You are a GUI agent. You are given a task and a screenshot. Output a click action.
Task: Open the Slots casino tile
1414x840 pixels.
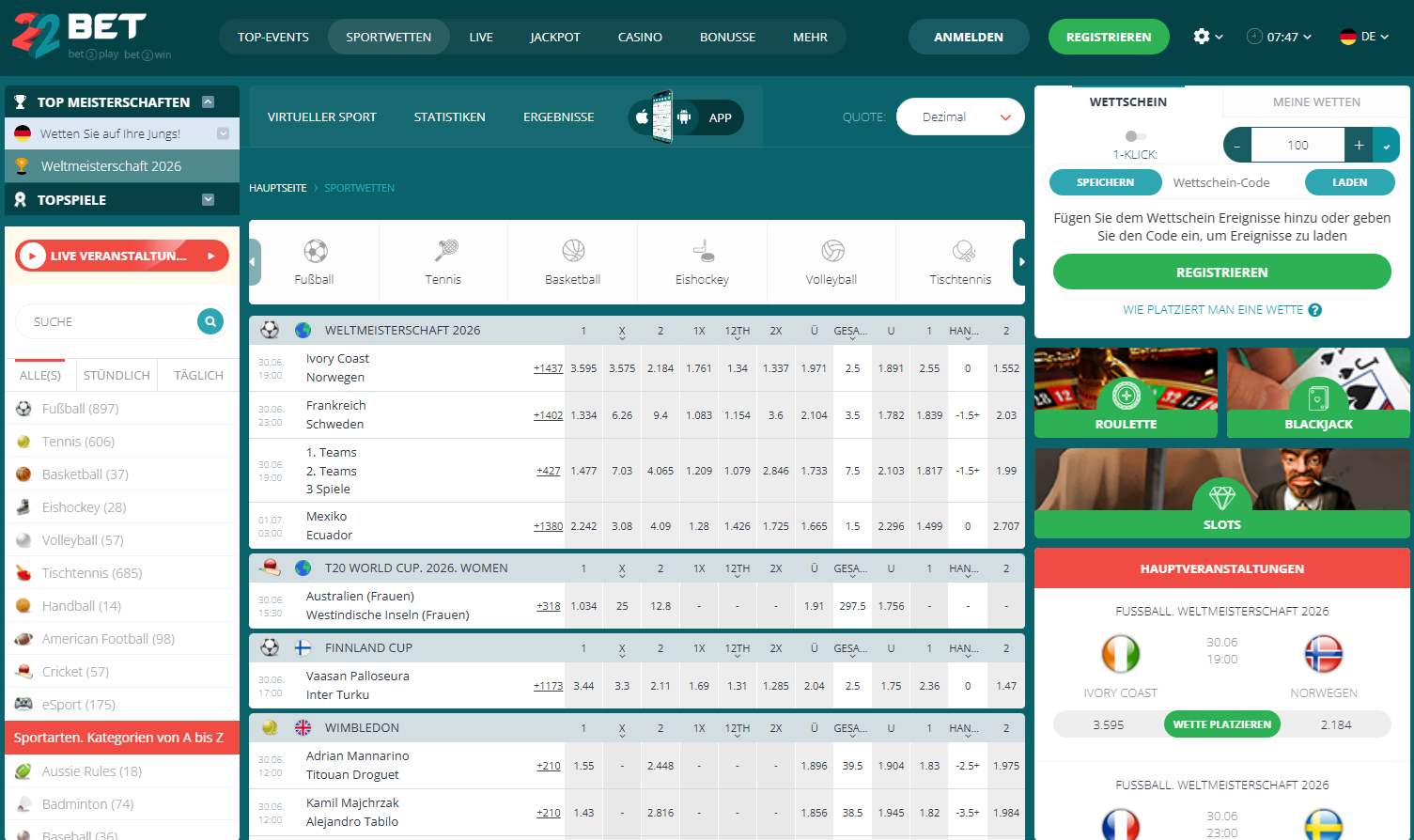(1222, 493)
